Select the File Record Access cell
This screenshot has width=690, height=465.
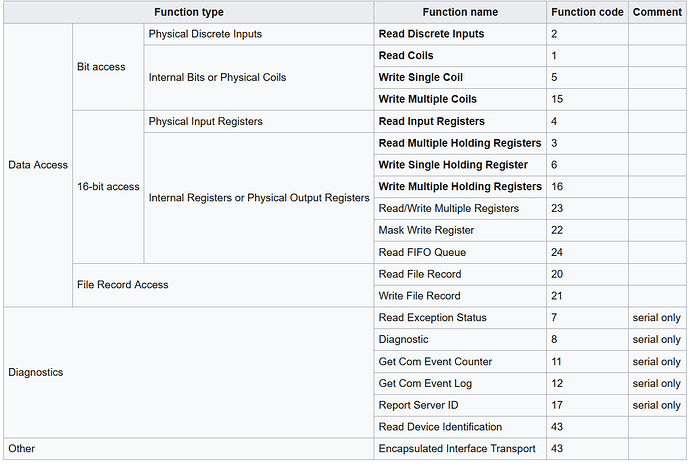[x=223, y=285]
